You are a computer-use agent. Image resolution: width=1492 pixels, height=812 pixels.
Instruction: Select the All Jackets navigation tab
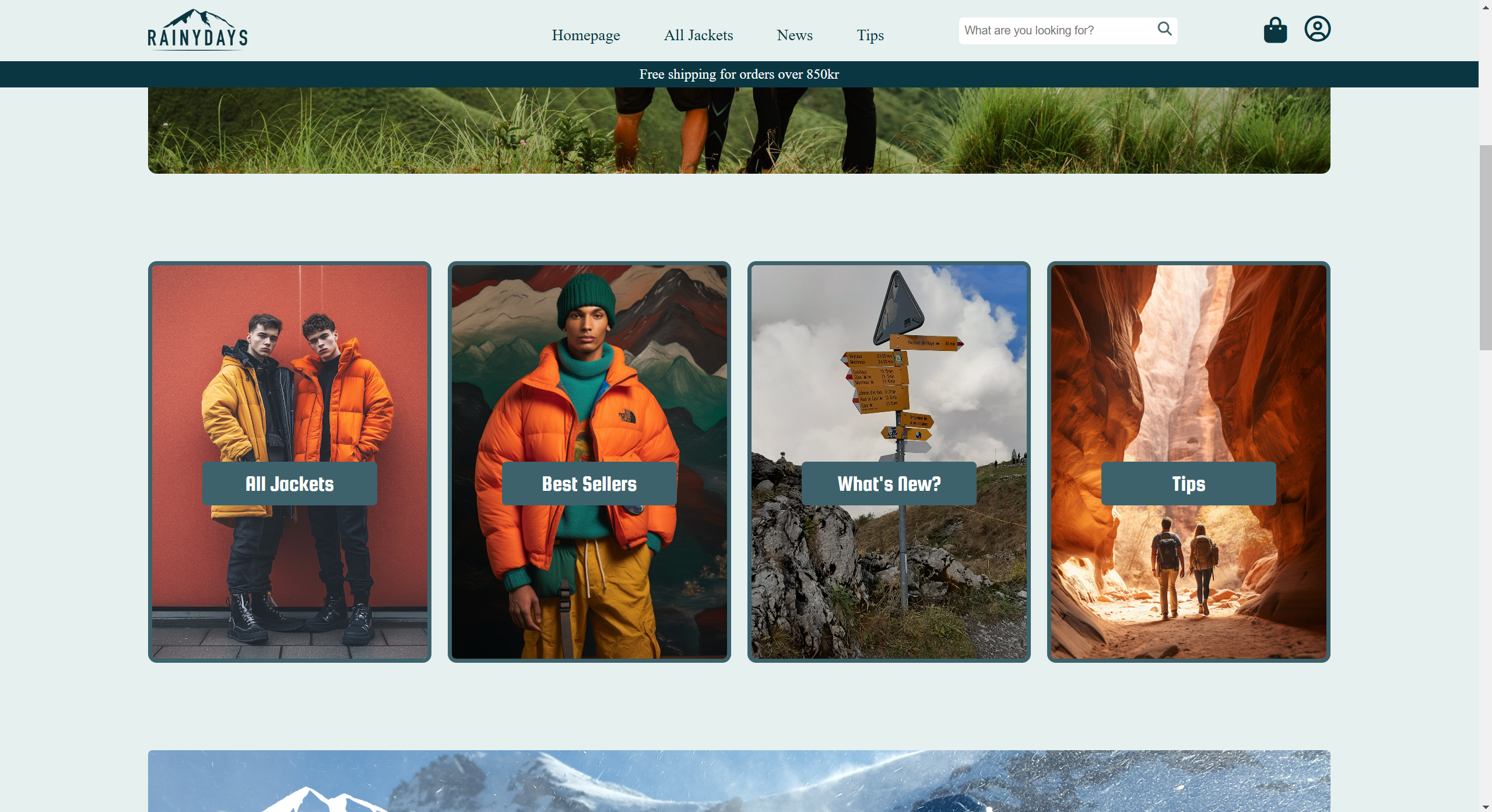[698, 35]
